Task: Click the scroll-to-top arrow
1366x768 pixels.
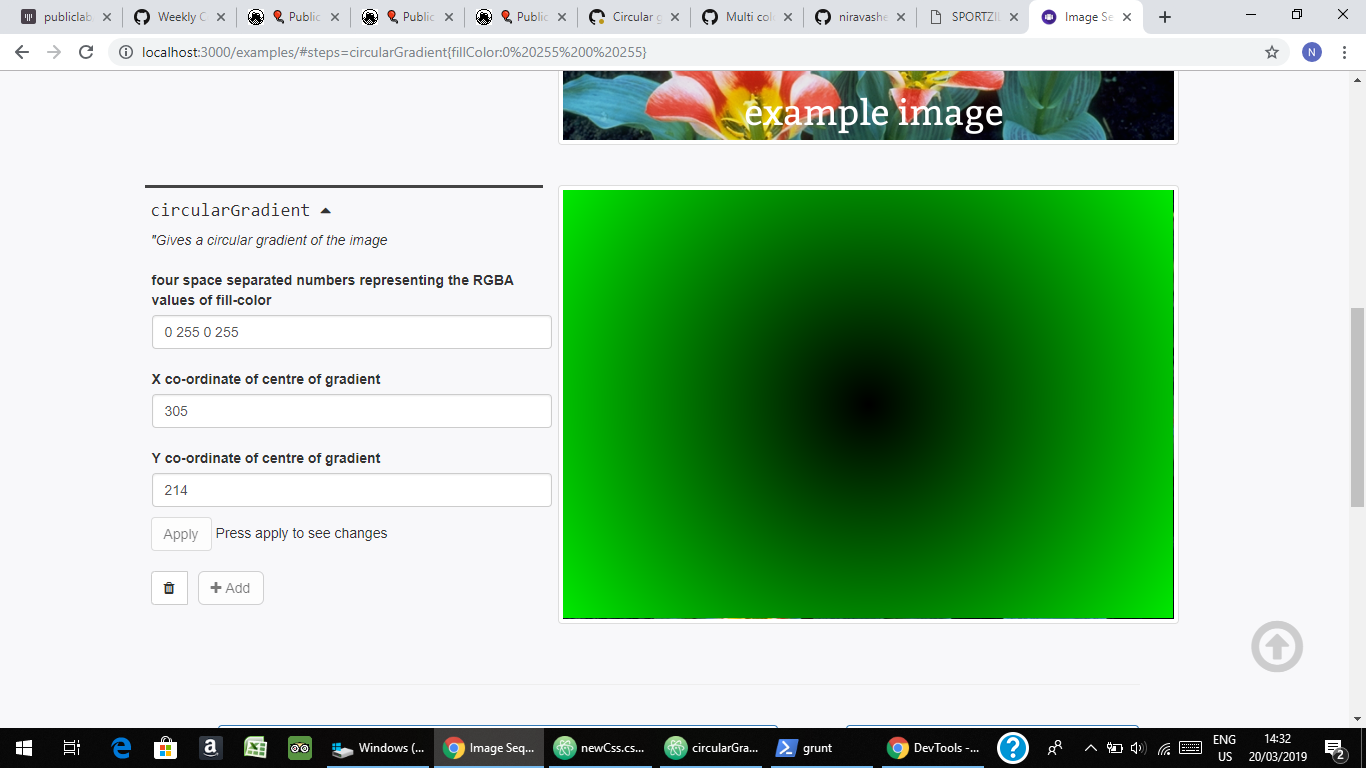Action: [x=1276, y=646]
